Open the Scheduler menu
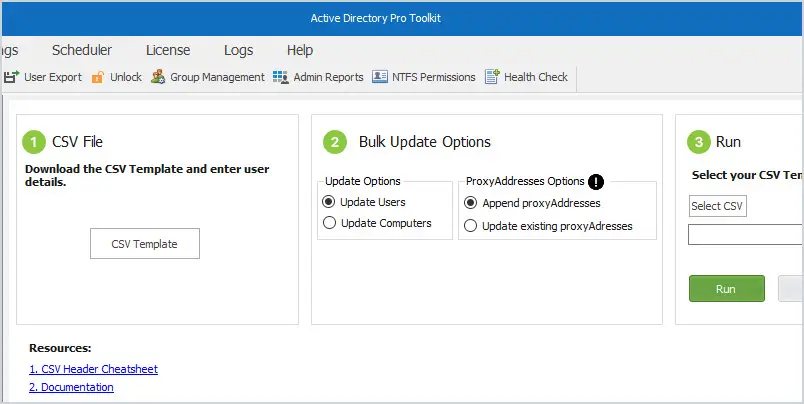The image size is (804, 404). tap(82, 50)
